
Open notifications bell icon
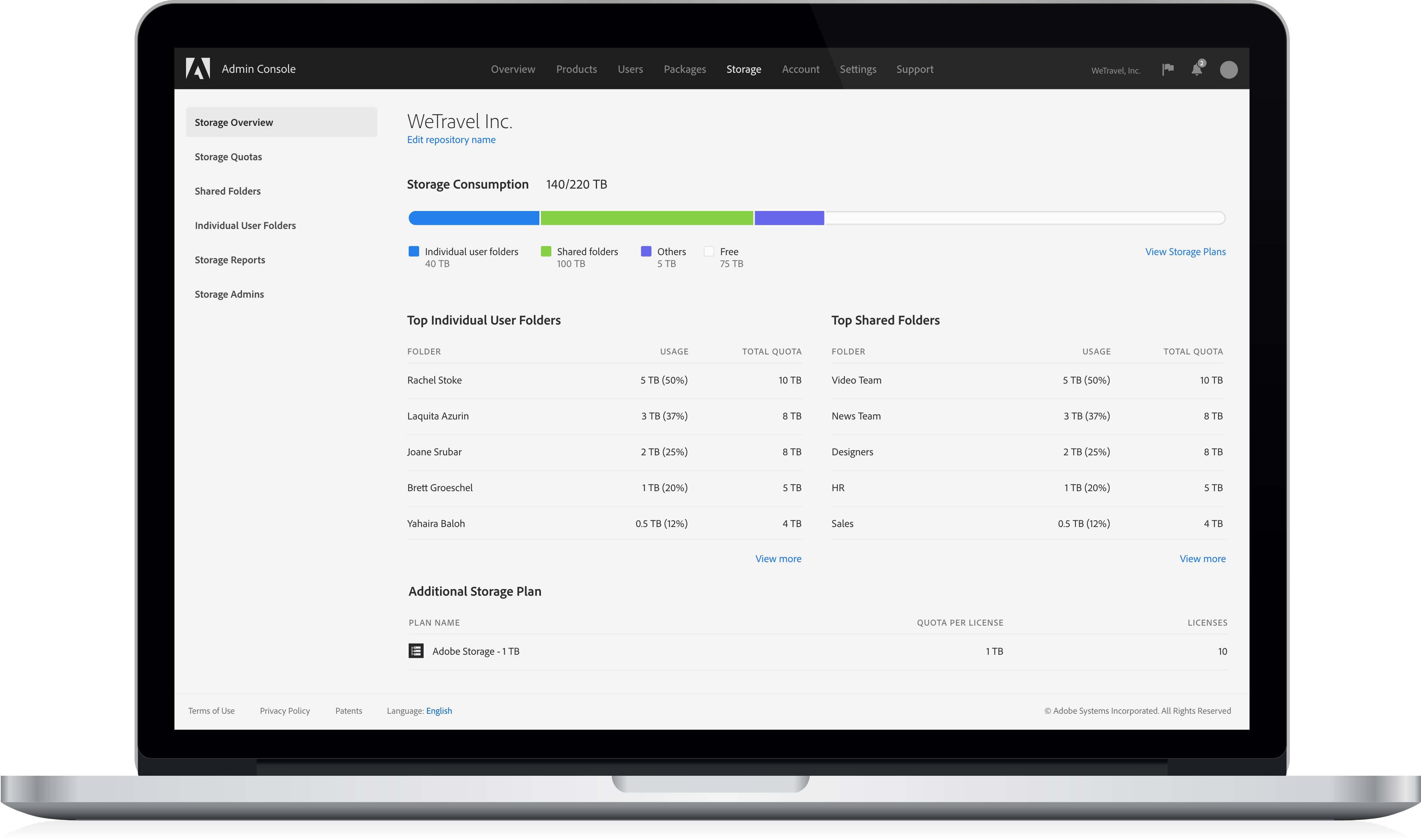coord(1197,69)
